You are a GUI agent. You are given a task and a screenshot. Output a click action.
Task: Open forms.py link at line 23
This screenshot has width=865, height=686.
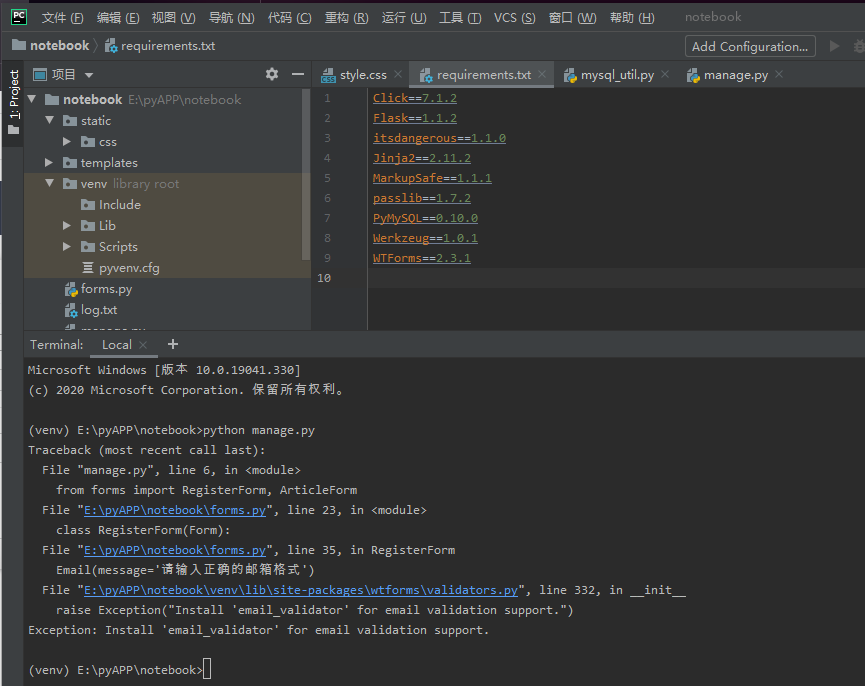(x=177, y=510)
